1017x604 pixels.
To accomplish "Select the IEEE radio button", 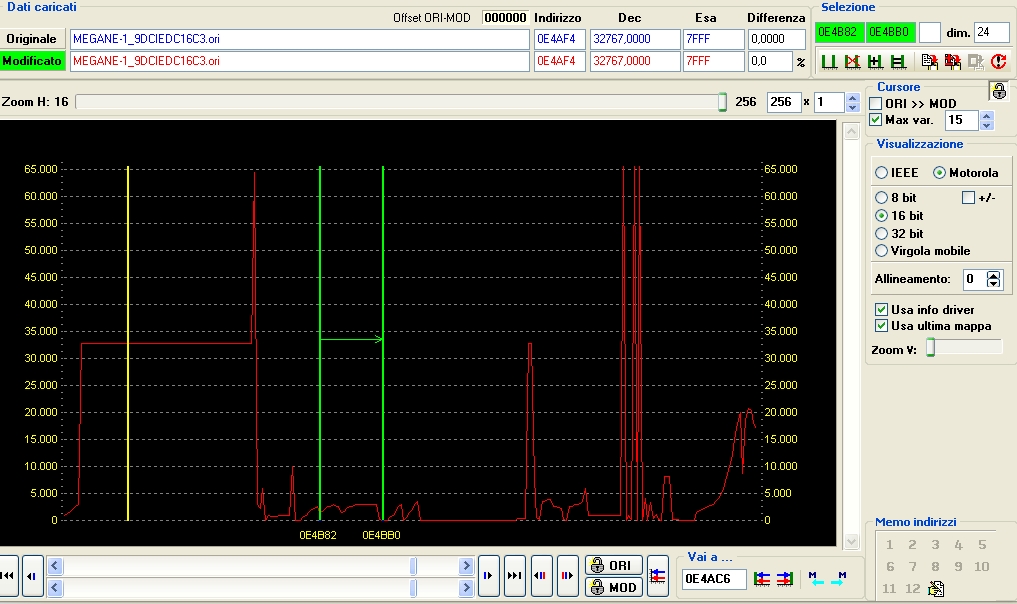I will pyautogui.click(x=881, y=173).
